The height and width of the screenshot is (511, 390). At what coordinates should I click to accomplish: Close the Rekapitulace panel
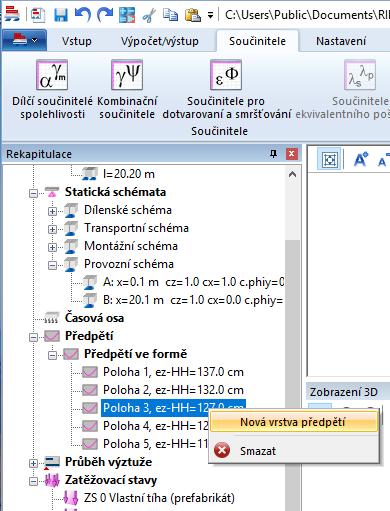[292, 154]
